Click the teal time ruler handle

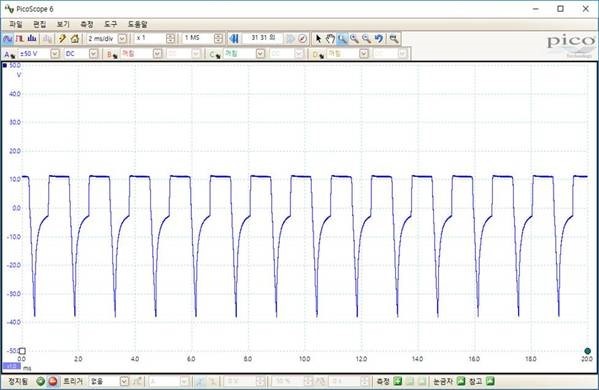click(x=588, y=351)
